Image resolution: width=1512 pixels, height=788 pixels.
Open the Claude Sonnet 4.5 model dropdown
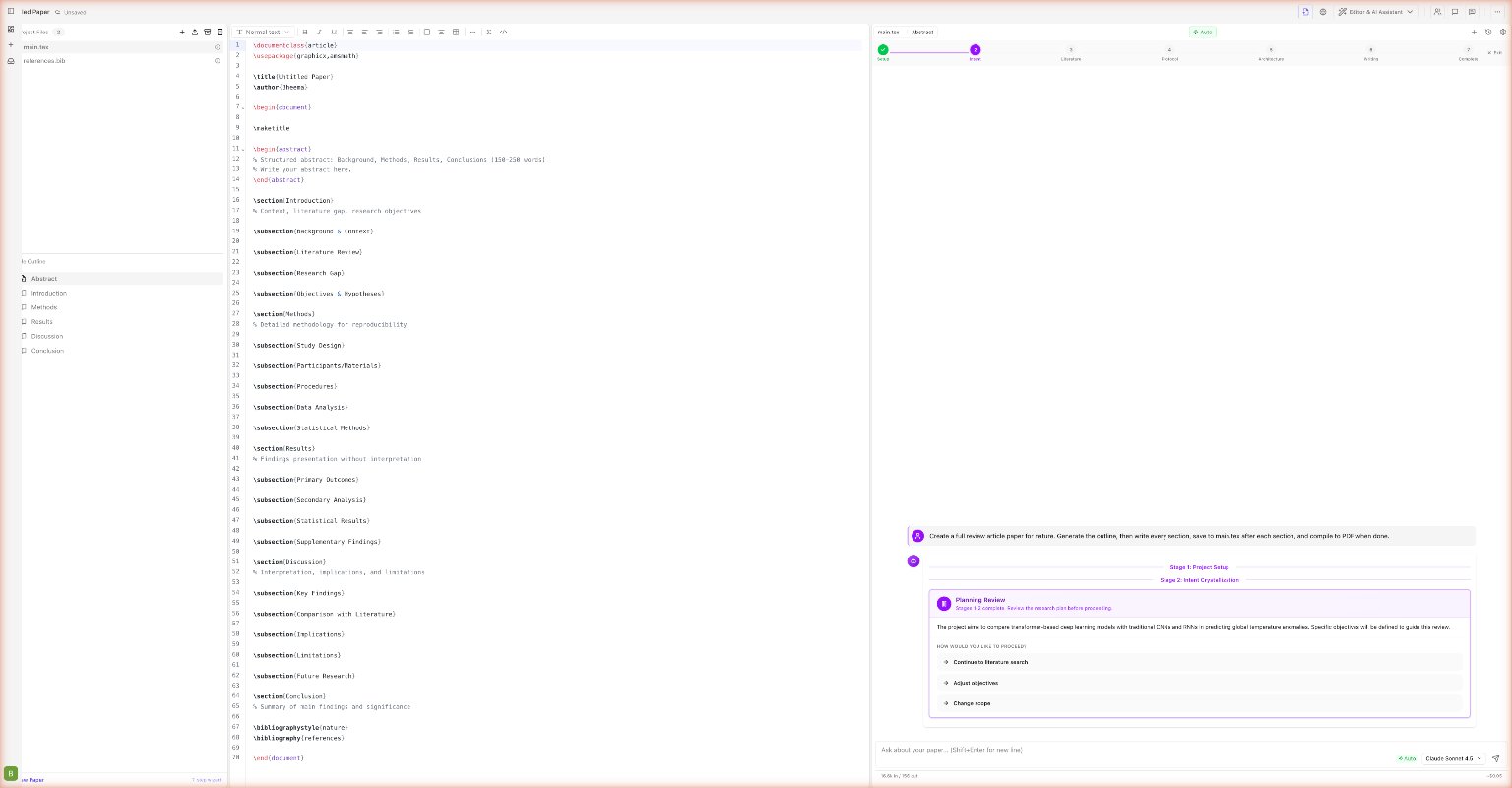pos(1453,758)
